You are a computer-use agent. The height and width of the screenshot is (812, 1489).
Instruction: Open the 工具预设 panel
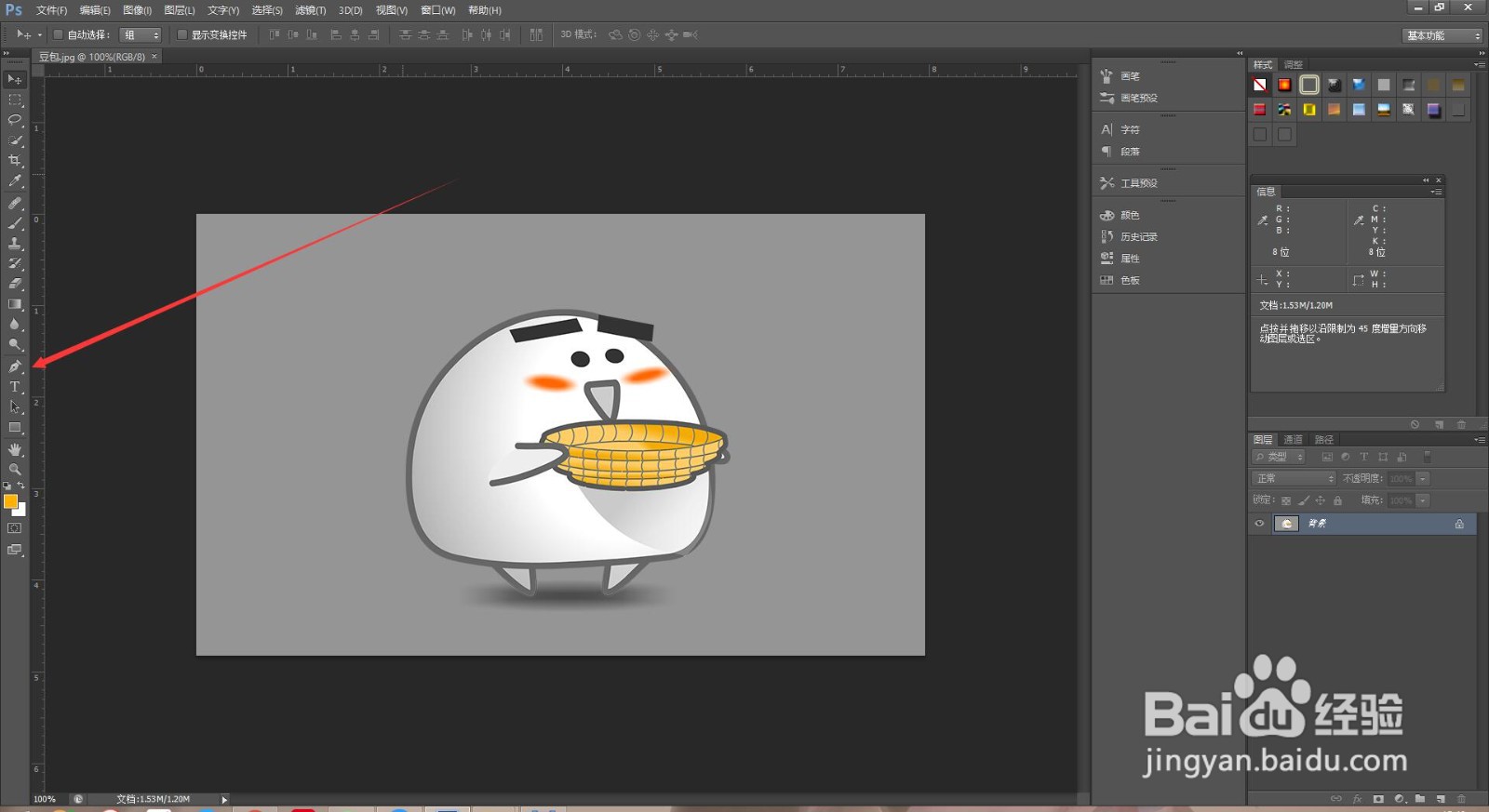1139,183
